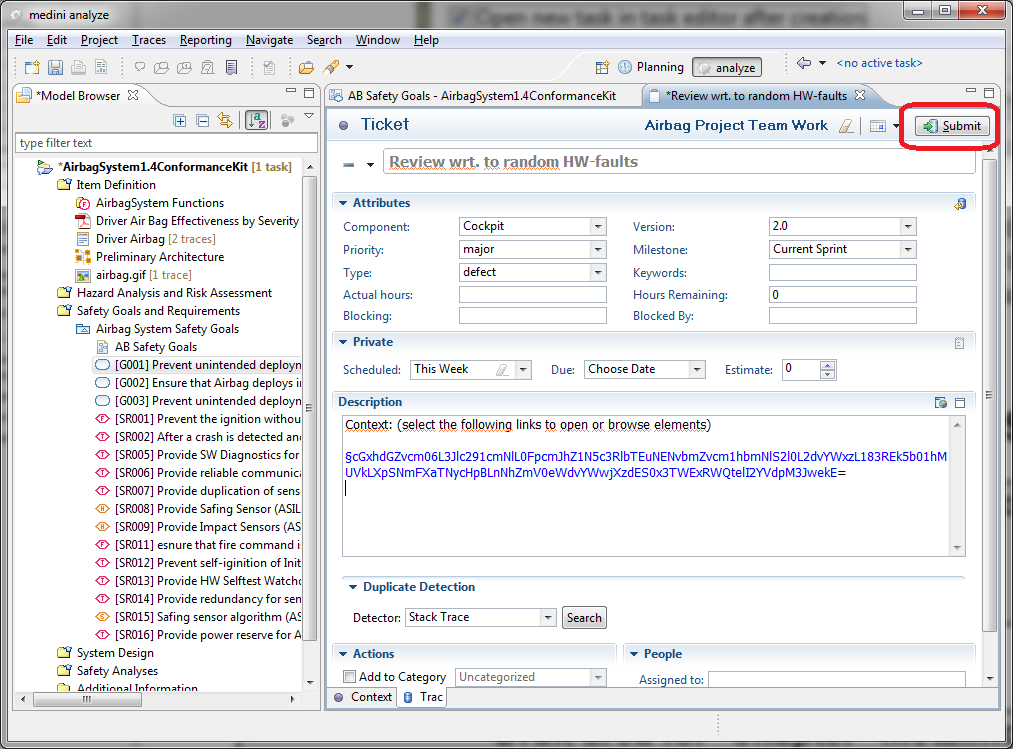Click the Search button in Duplicate Detection

(x=584, y=618)
